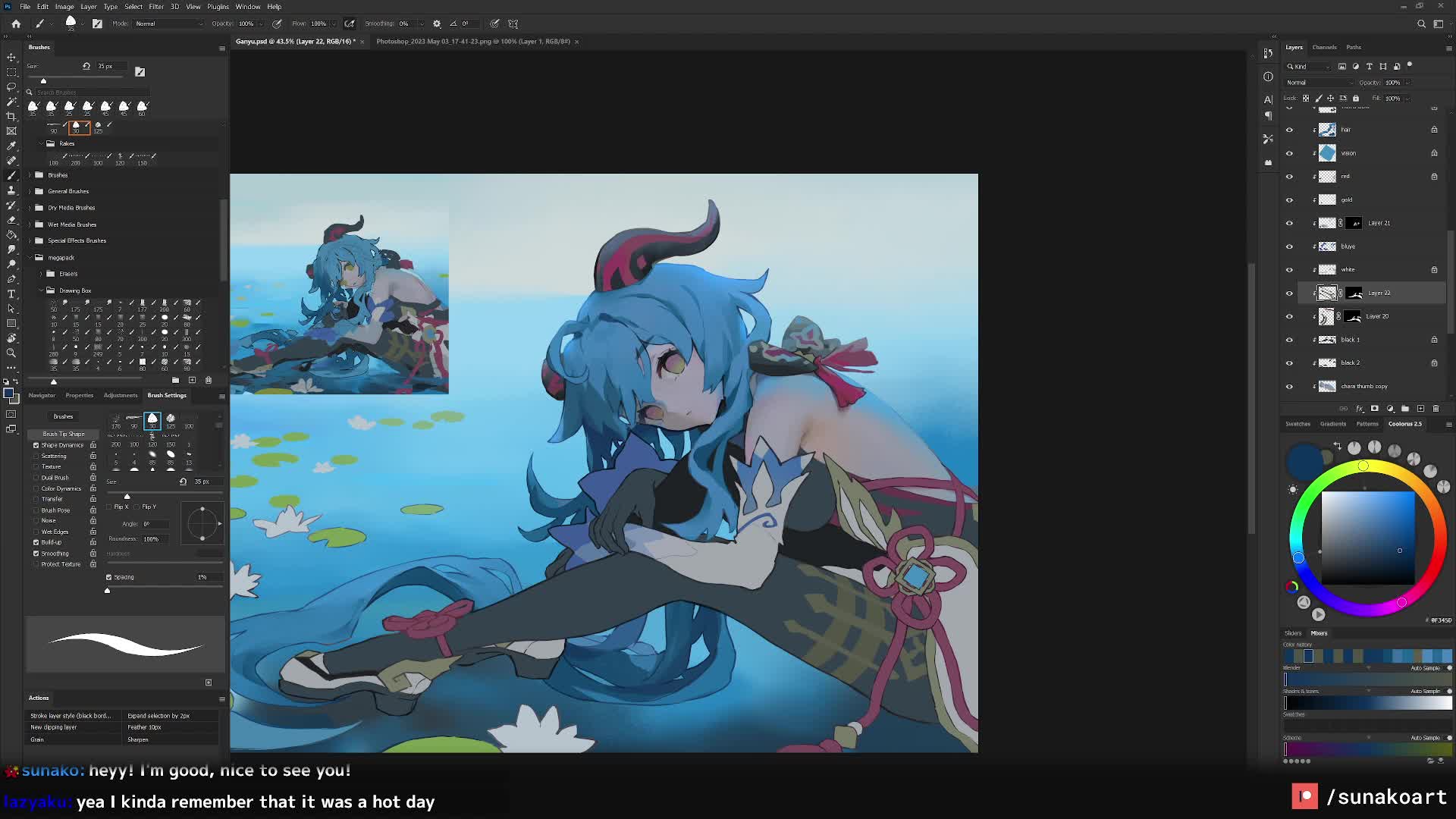Open the Filter menu

(x=156, y=7)
